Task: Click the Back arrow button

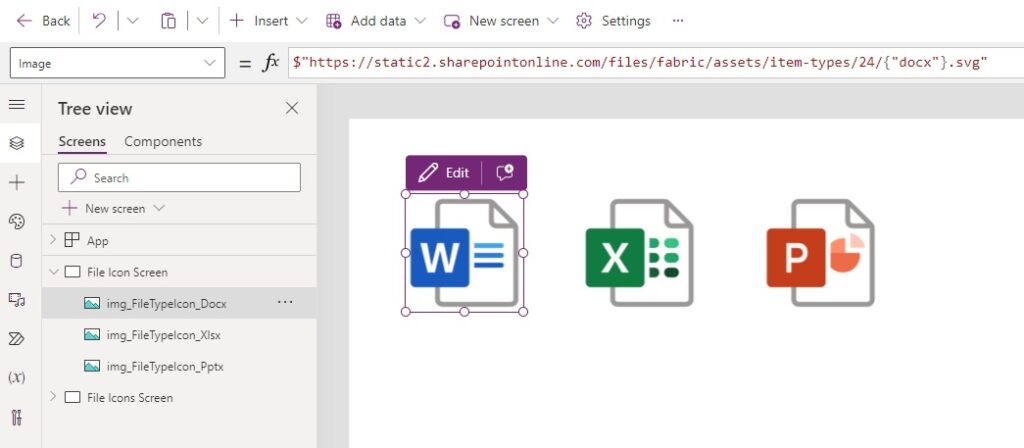Action: [42, 21]
